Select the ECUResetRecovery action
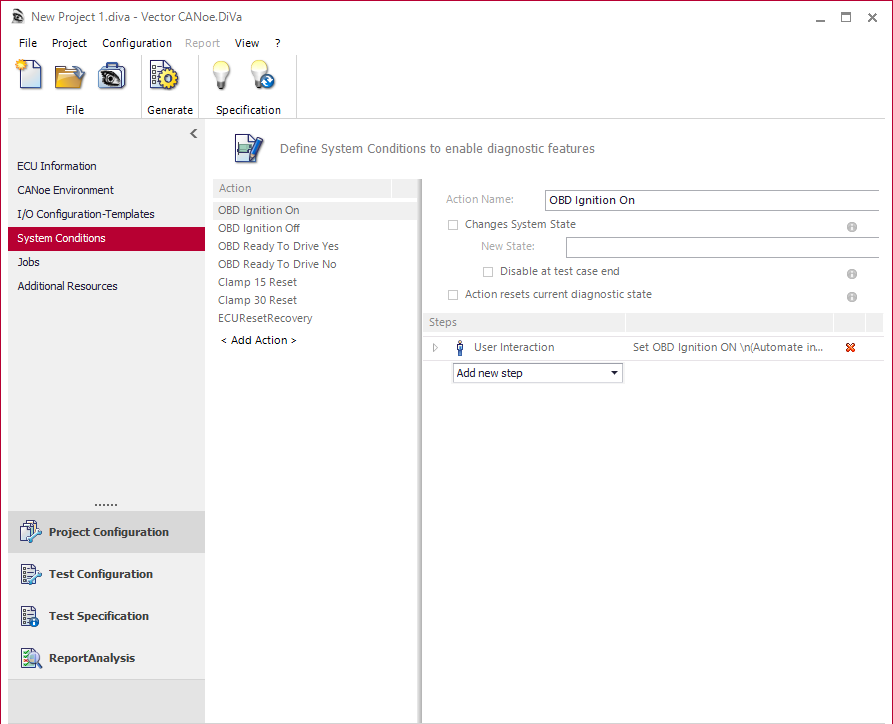The height and width of the screenshot is (724, 893). tap(315, 318)
